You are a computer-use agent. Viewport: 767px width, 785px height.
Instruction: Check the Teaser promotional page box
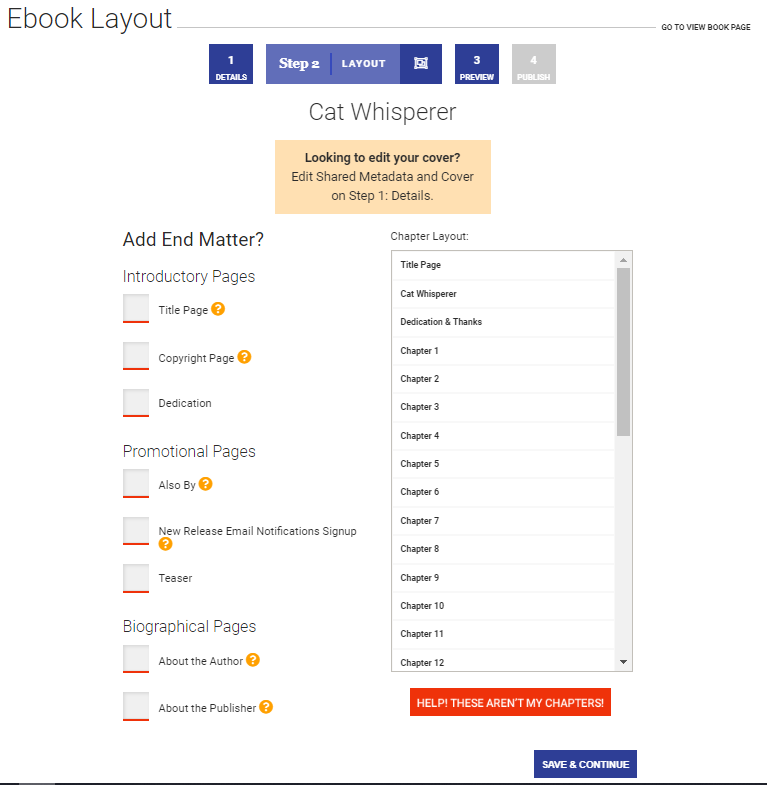136,578
